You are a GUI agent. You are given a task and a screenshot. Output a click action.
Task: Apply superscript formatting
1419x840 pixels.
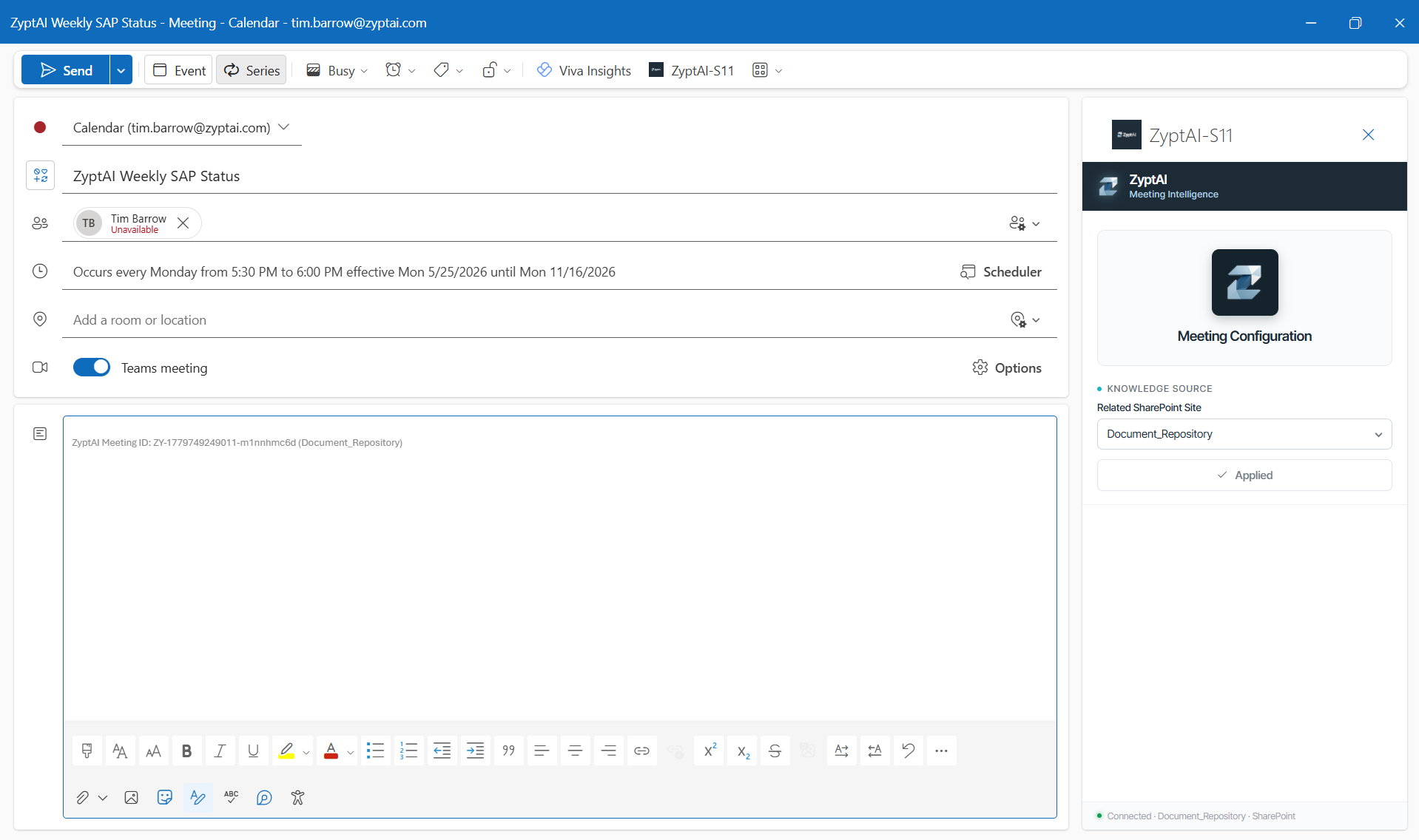click(x=709, y=751)
